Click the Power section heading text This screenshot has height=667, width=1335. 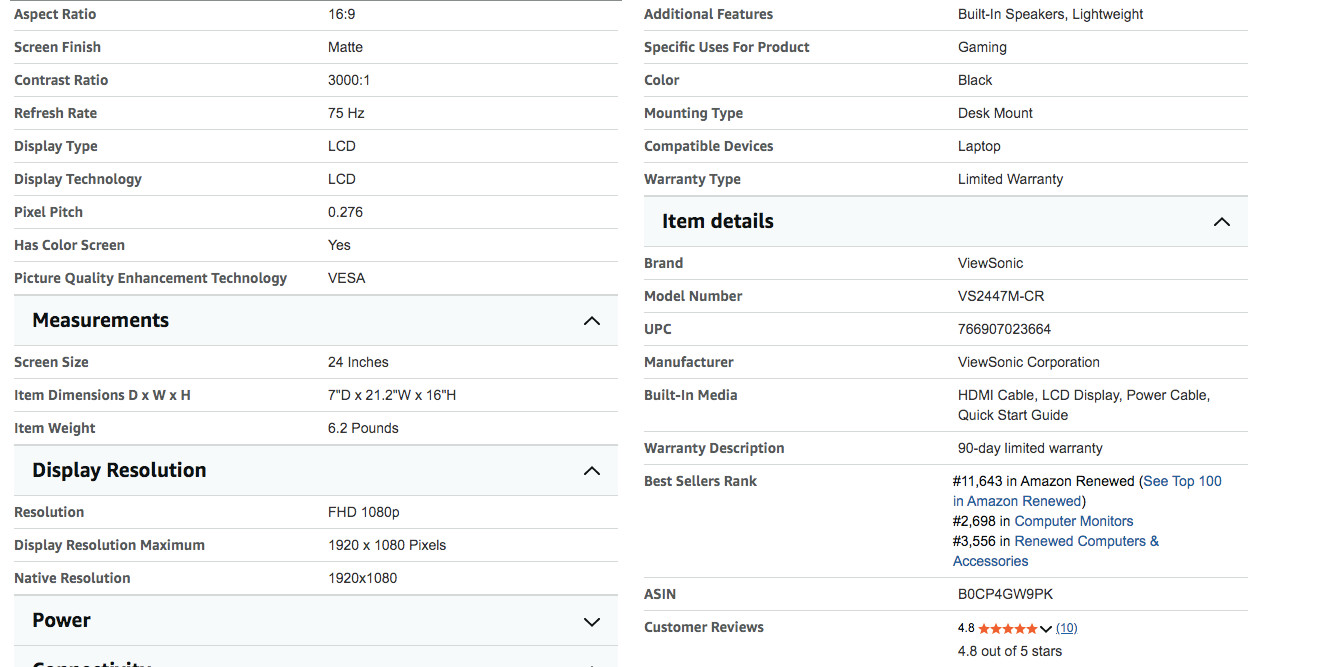(61, 621)
